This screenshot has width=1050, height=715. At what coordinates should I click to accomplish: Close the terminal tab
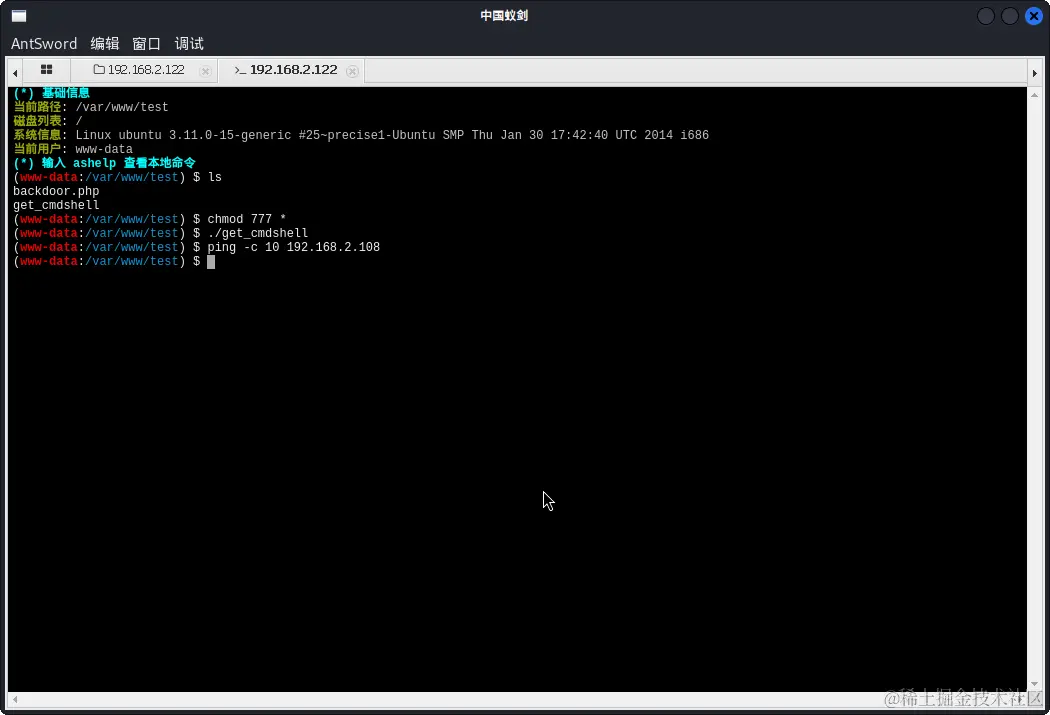(352, 71)
